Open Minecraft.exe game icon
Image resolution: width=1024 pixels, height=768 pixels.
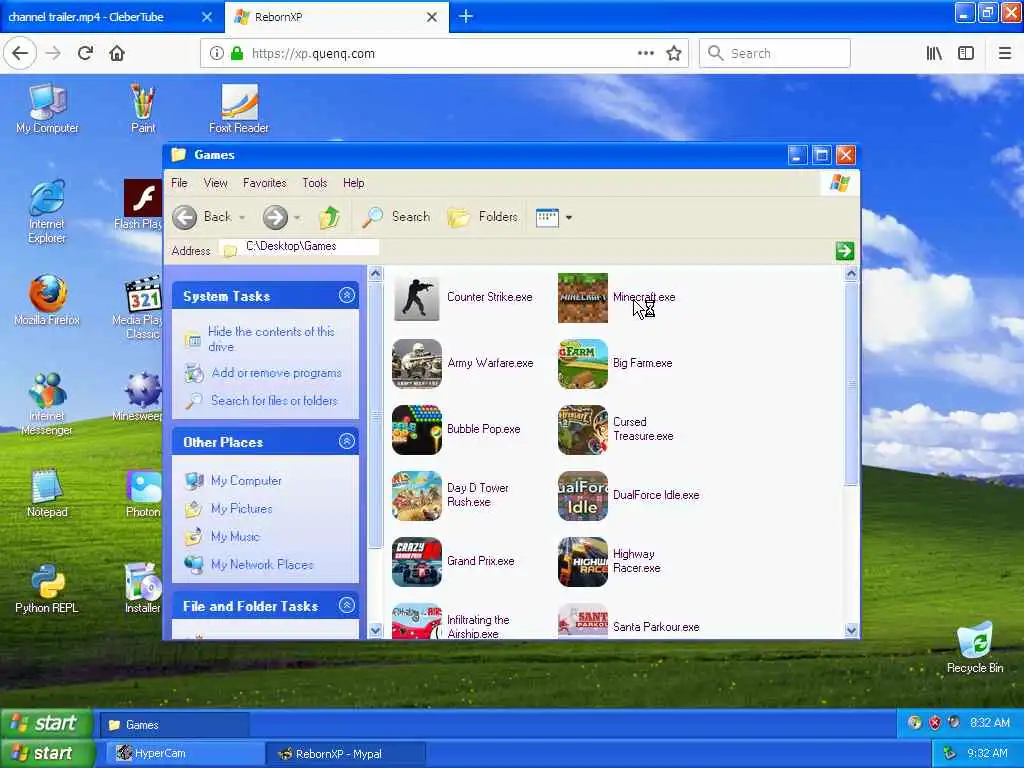[583, 298]
